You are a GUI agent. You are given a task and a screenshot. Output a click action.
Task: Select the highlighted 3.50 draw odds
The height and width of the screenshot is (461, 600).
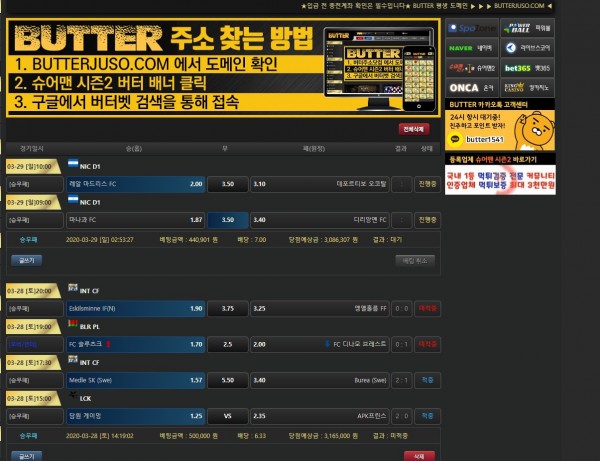tap(227, 220)
